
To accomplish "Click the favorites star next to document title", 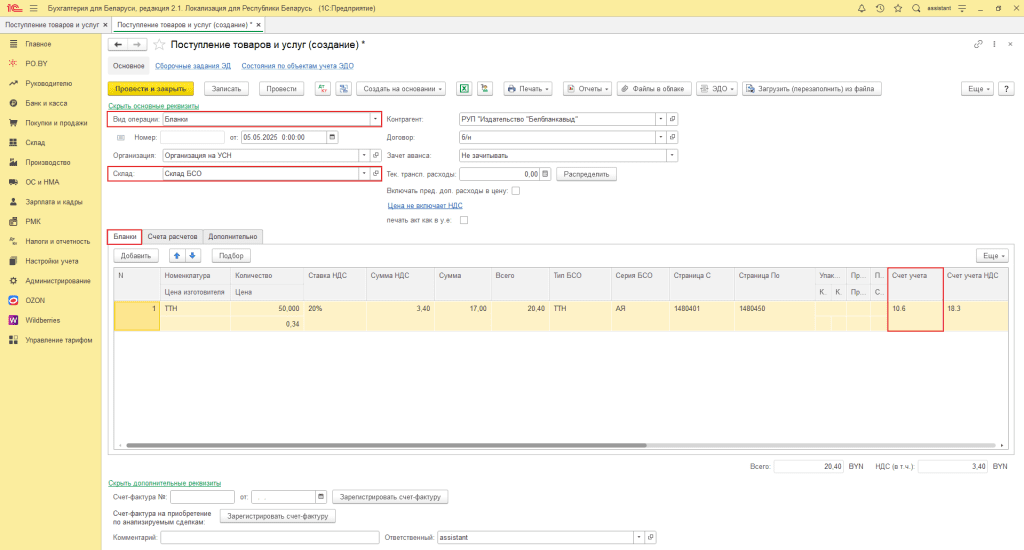I will click(159, 44).
